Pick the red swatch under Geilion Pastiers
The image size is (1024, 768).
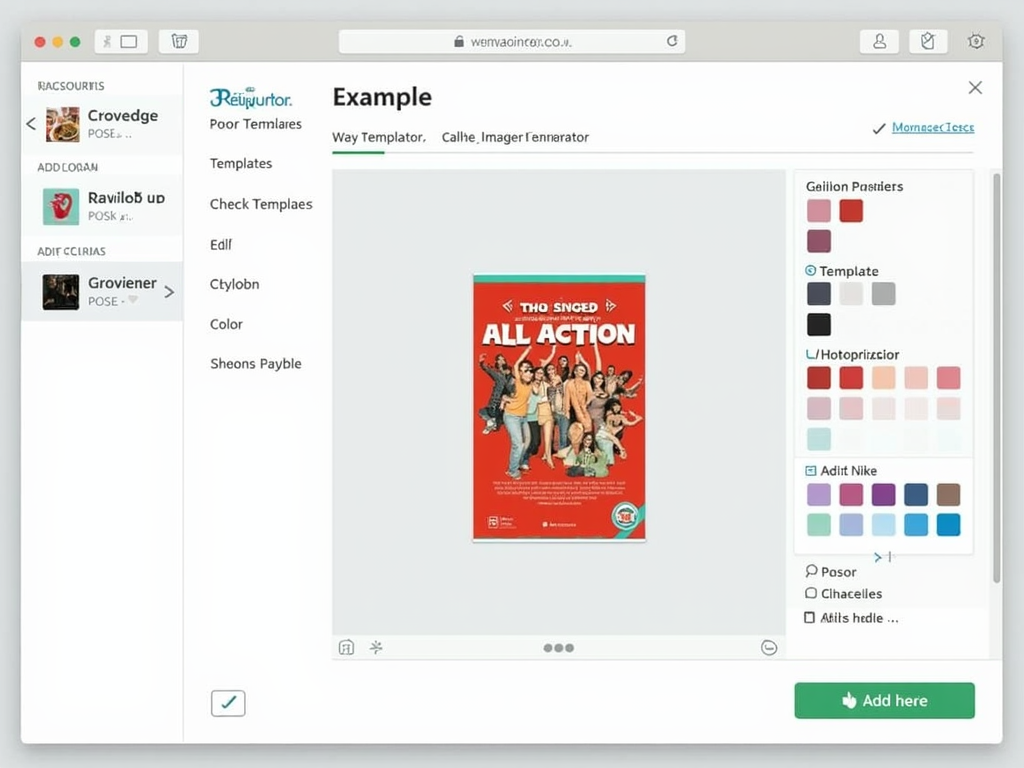(851, 211)
